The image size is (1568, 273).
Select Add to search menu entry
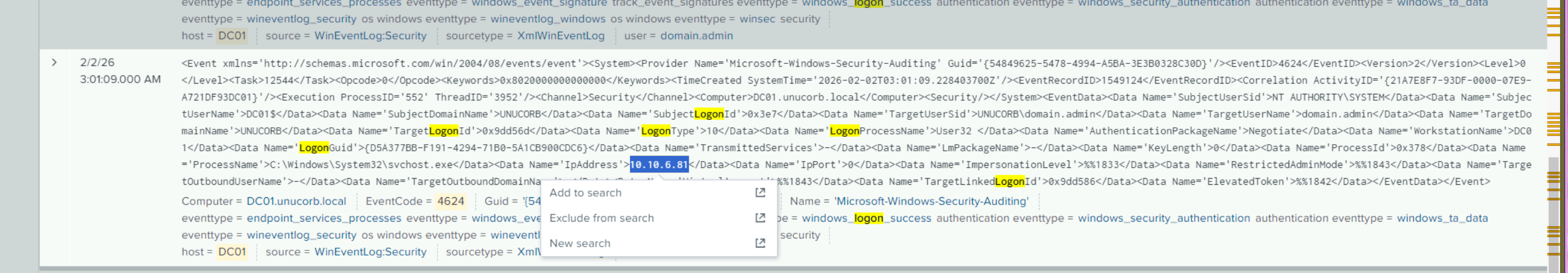point(585,193)
